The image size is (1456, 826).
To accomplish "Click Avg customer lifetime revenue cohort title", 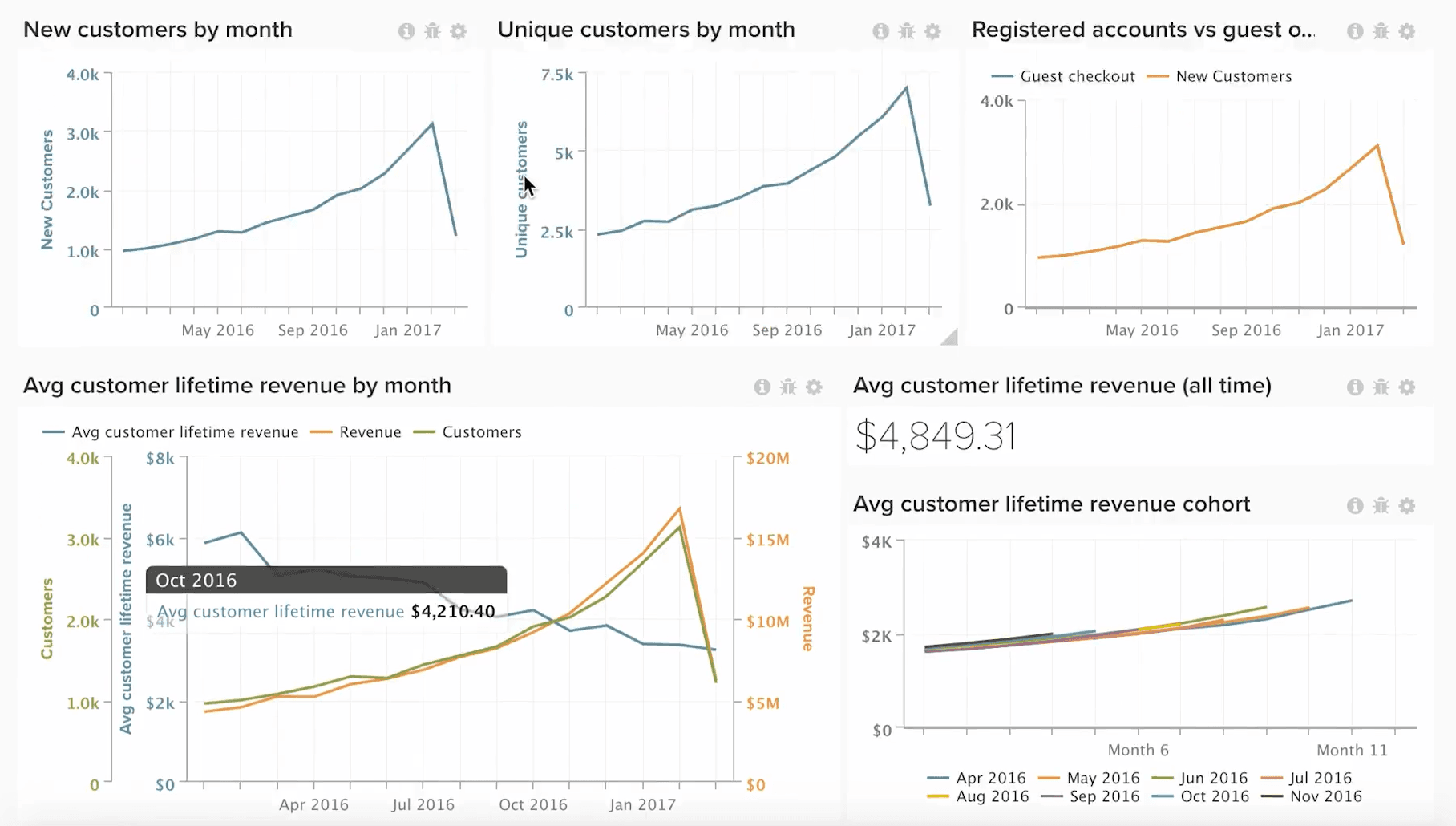I will click(x=1052, y=504).
